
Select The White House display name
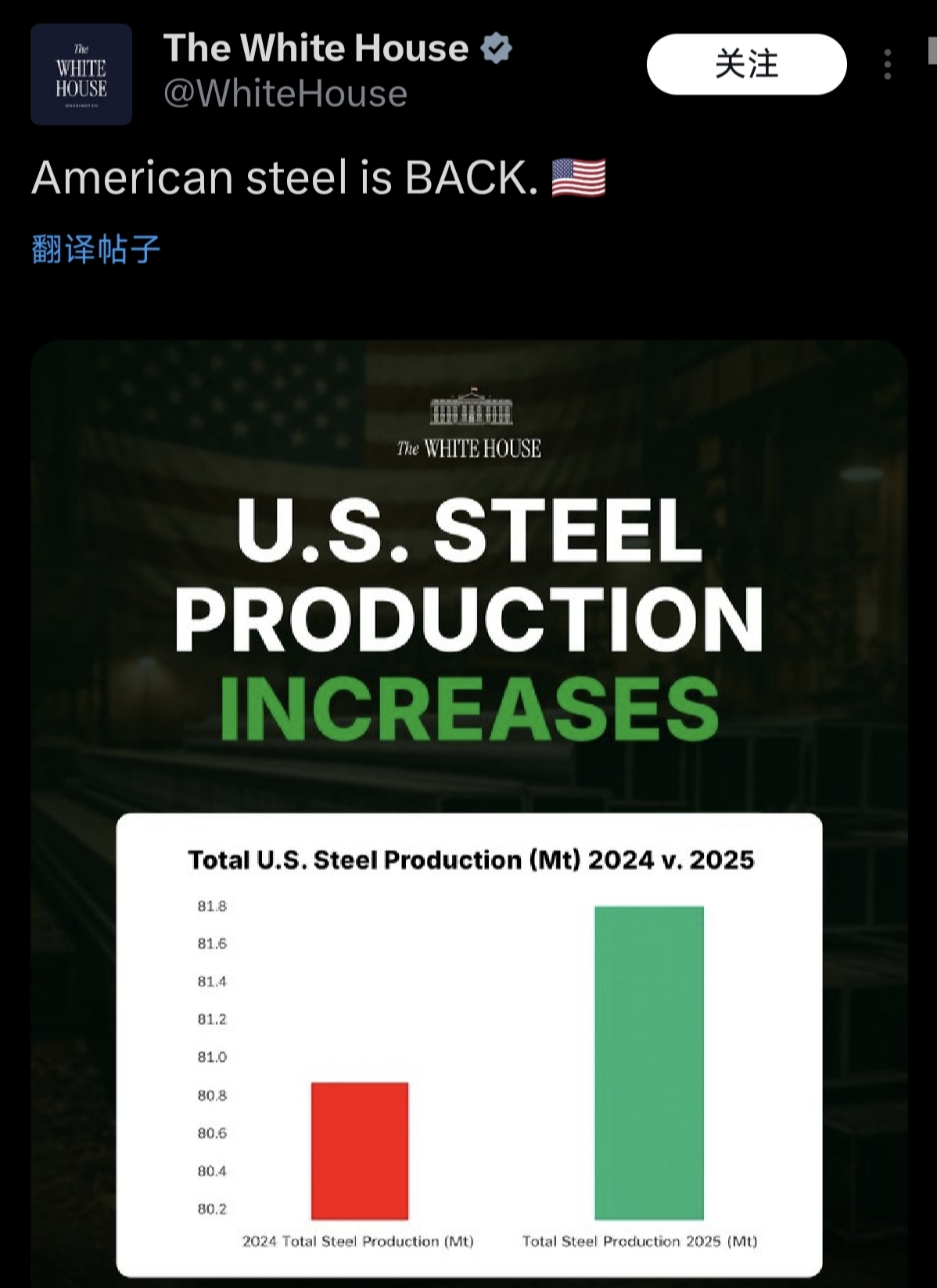pyautogui.click(x=316, y=49)
